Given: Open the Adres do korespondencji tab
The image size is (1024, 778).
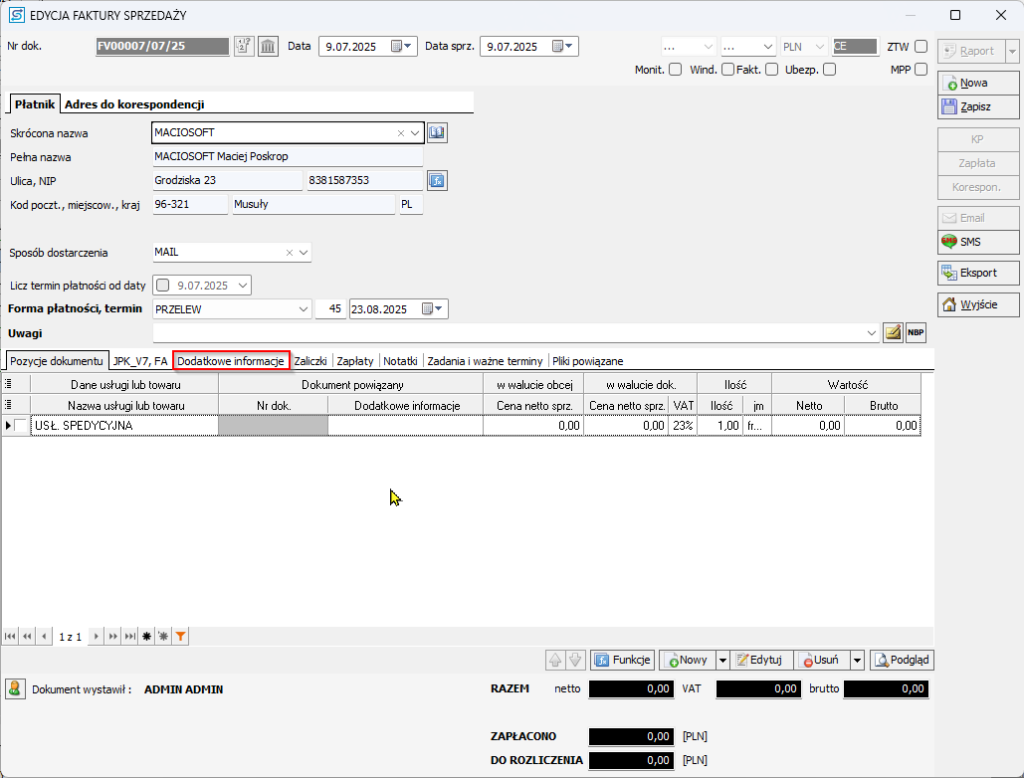Looking at the screenshot, I should pyautogui.click(x=134, y=104).
